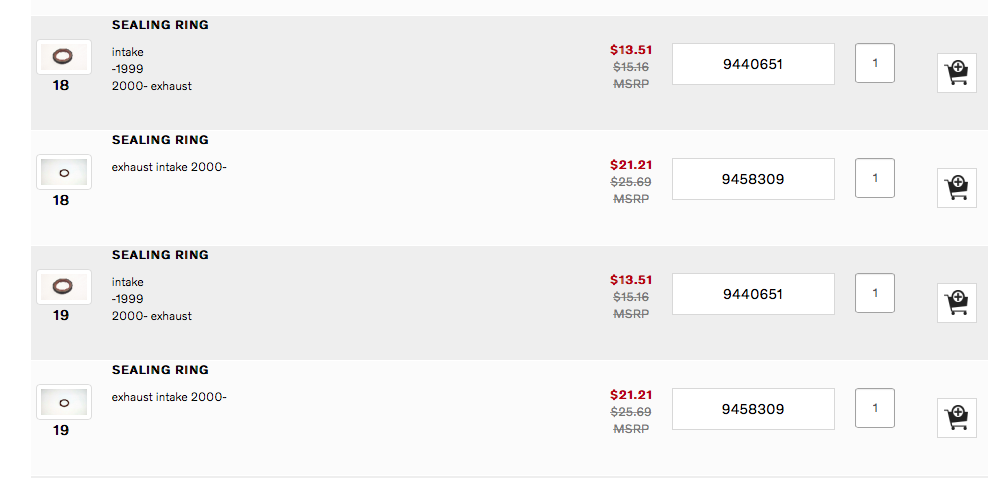Focus quantity field for item 18 part 9440651
1005x478 pixels.
point(875,63)
